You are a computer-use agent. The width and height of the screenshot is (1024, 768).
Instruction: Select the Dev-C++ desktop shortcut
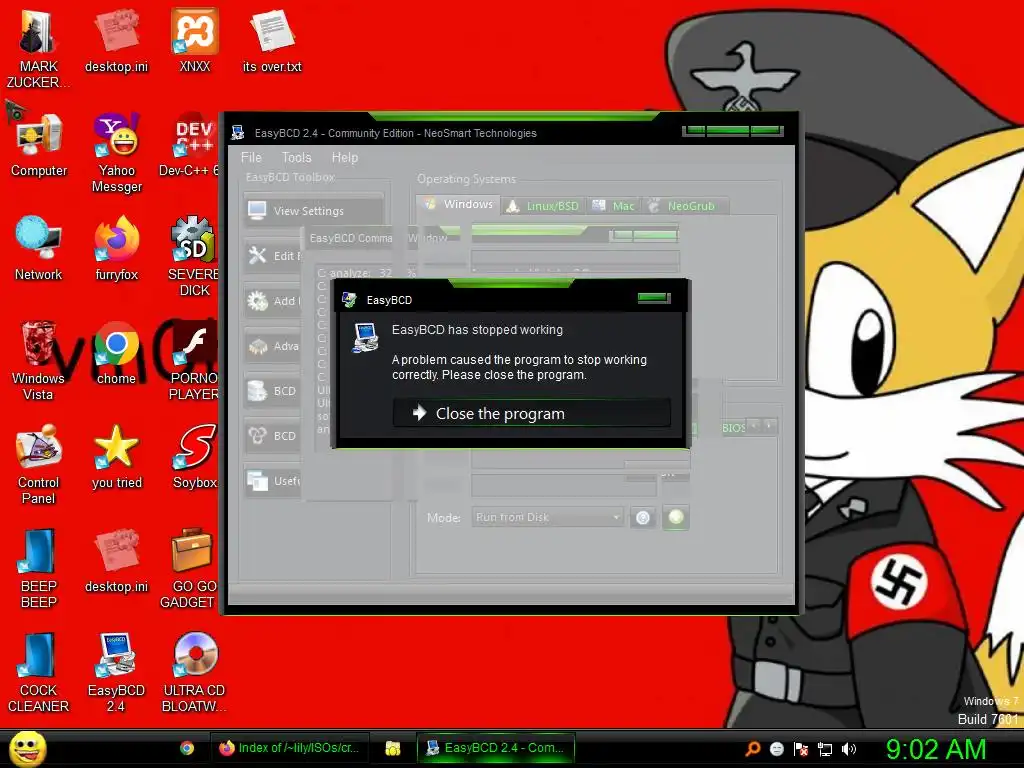(189, 147)
